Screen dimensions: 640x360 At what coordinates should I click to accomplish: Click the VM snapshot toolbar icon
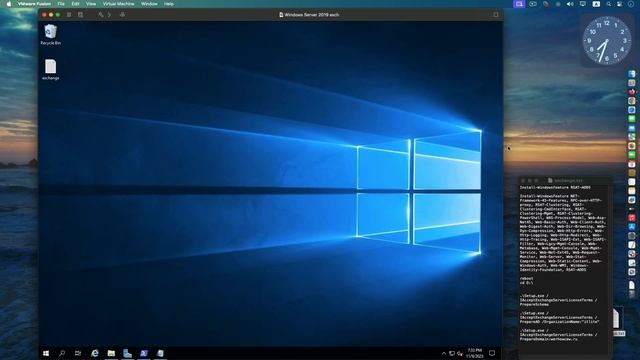(80, 15)
